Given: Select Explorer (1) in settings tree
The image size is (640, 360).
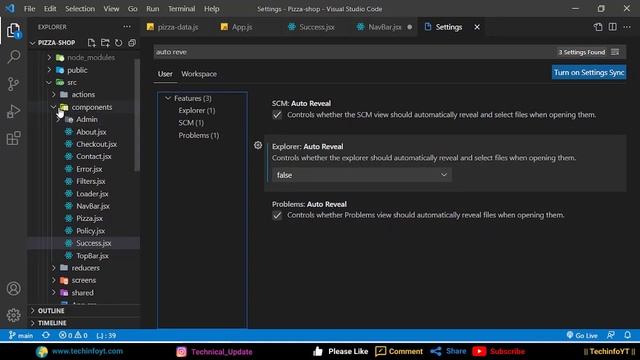Looking at the screenshot, I should pyautogui.click(x=197, y=111).
